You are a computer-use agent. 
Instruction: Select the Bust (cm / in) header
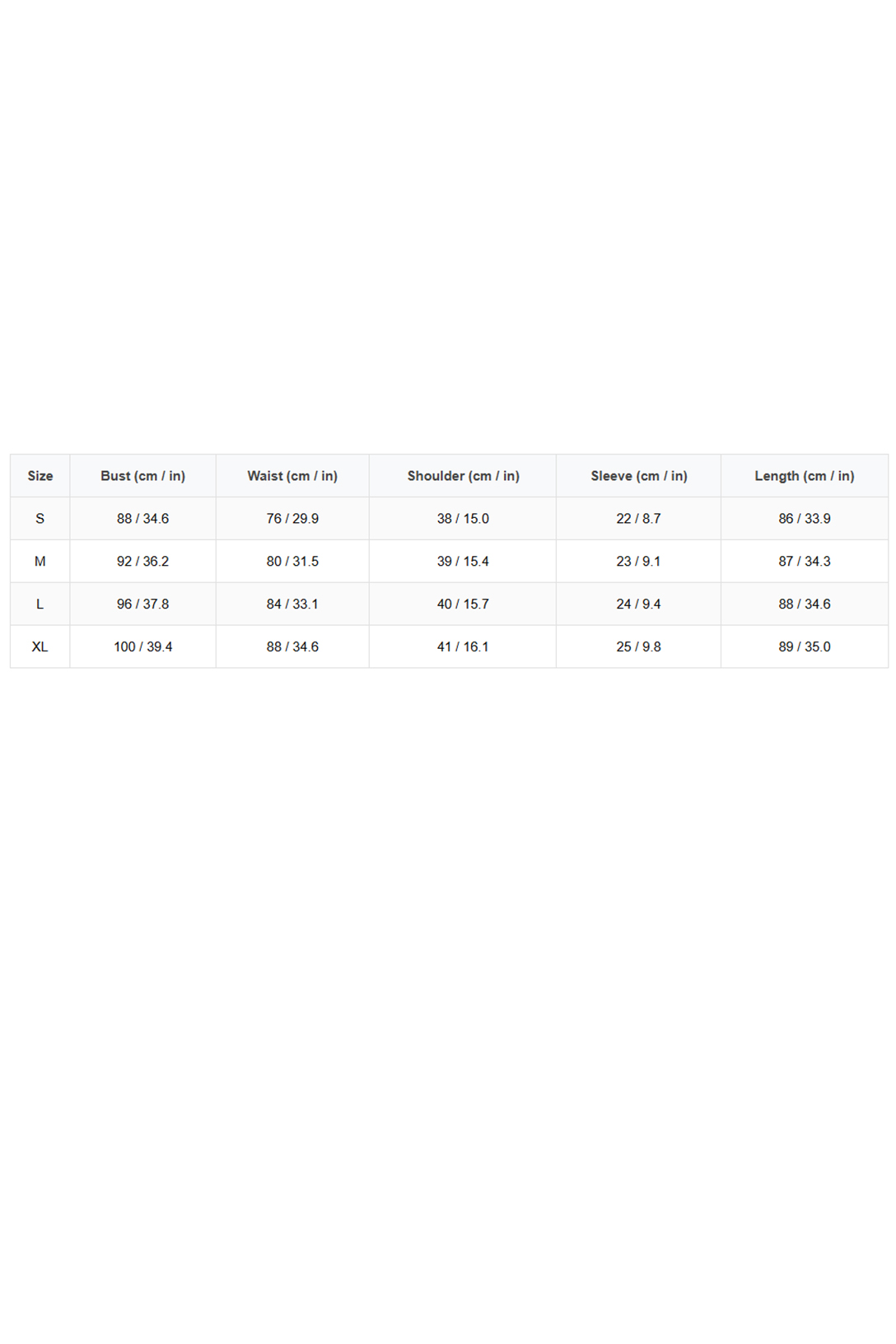[142, 476]
